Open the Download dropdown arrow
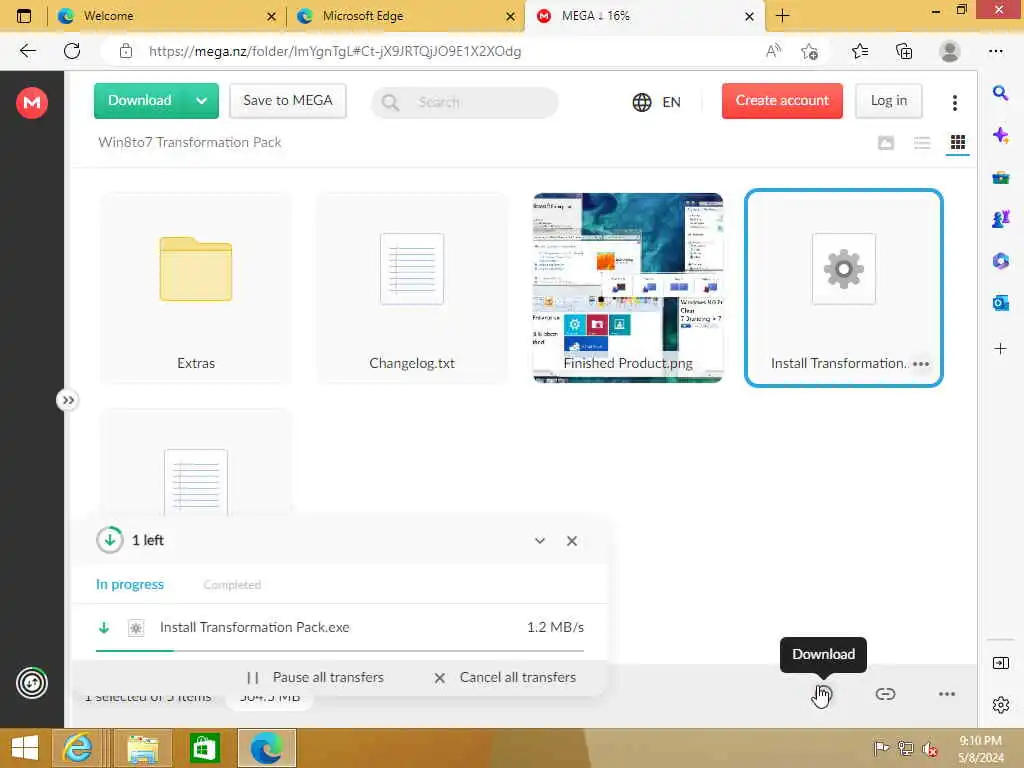This screenshot has height=768, width=1024. (x=202, y=101)
